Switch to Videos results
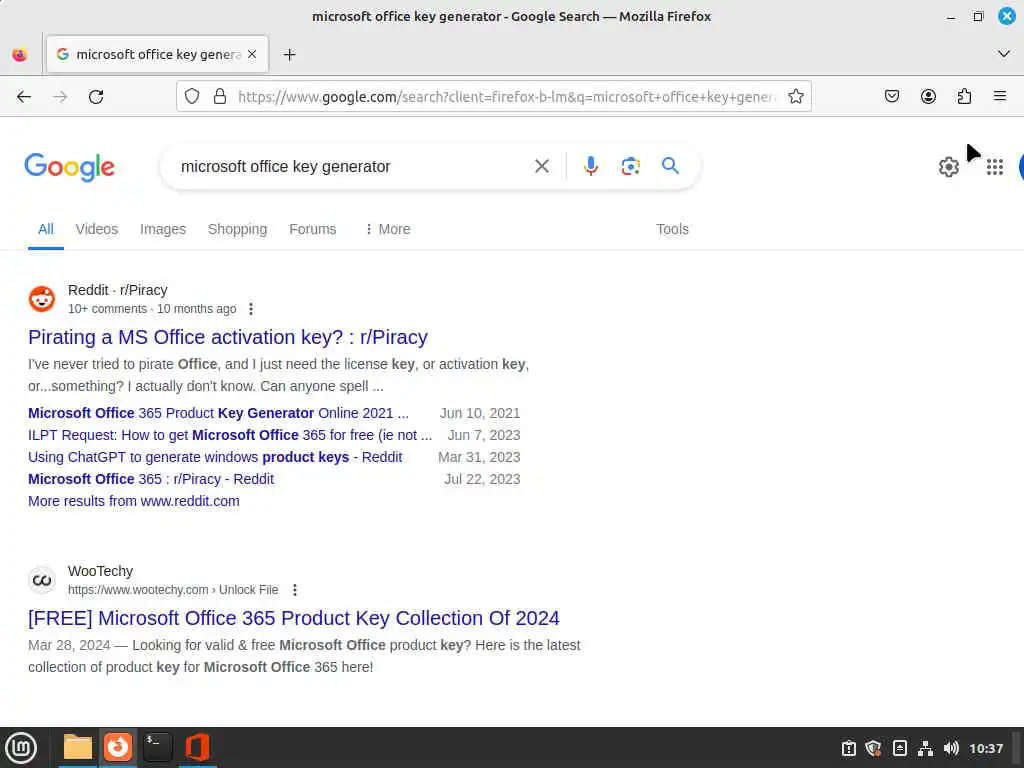This screenshot has width=1024, height=768. click(x=97, y=229)
